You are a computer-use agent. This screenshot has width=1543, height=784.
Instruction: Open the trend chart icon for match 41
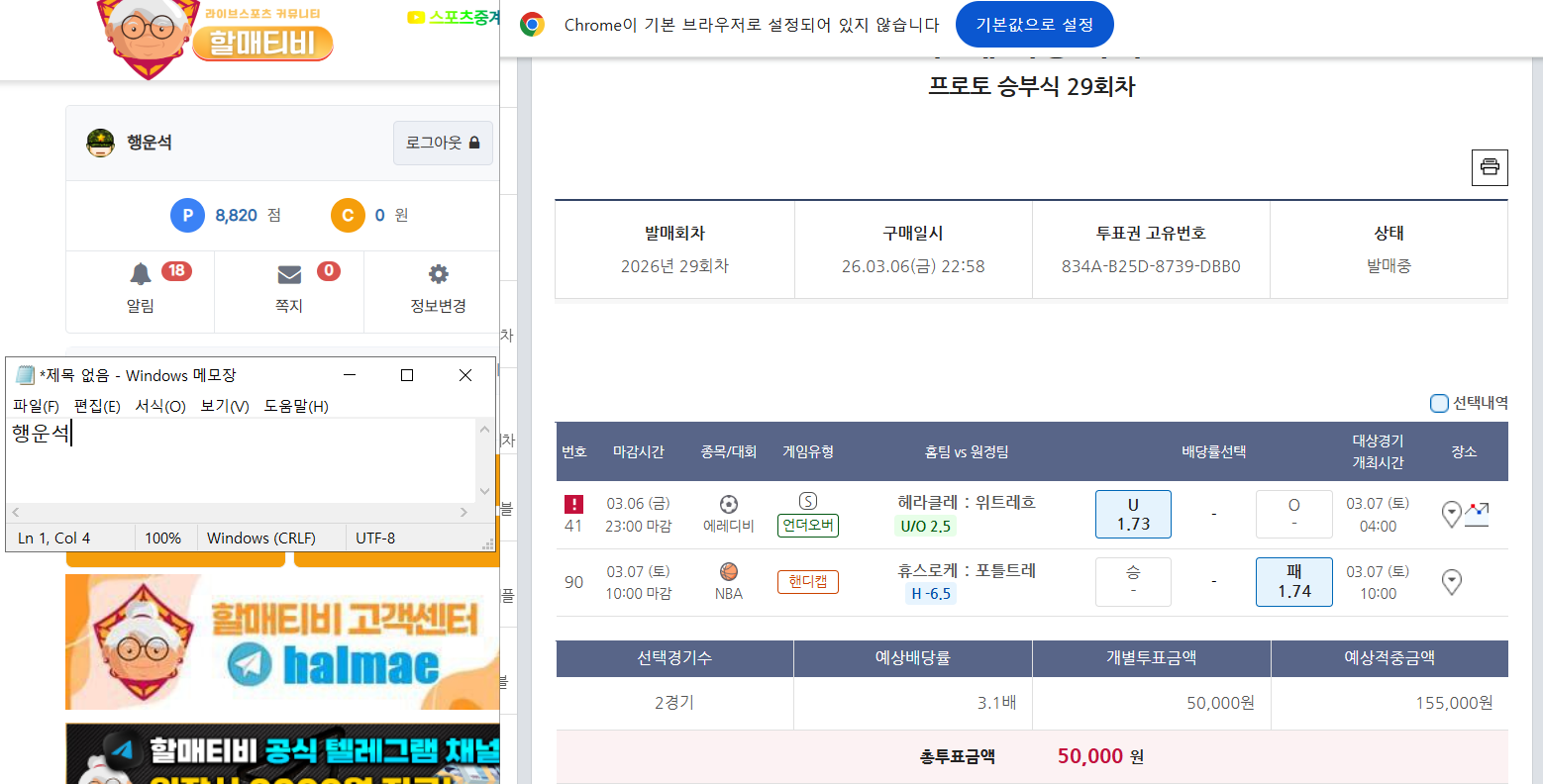tap(1477, 514)
